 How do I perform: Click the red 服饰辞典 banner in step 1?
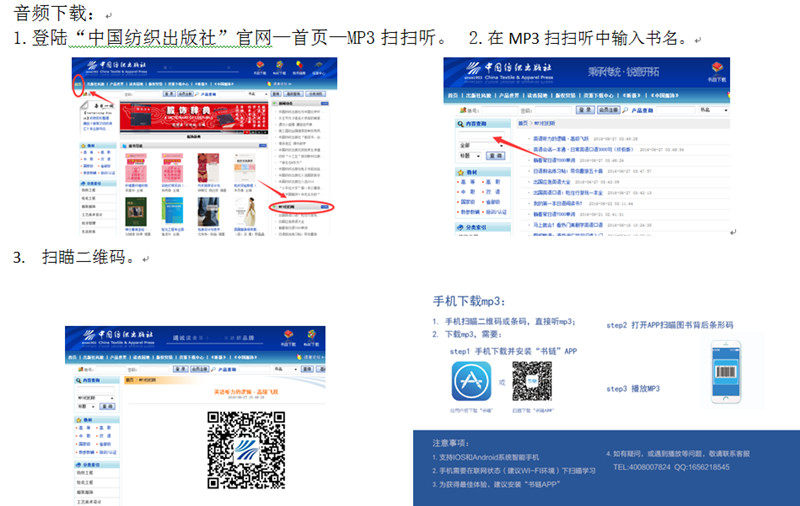[194, 118]
